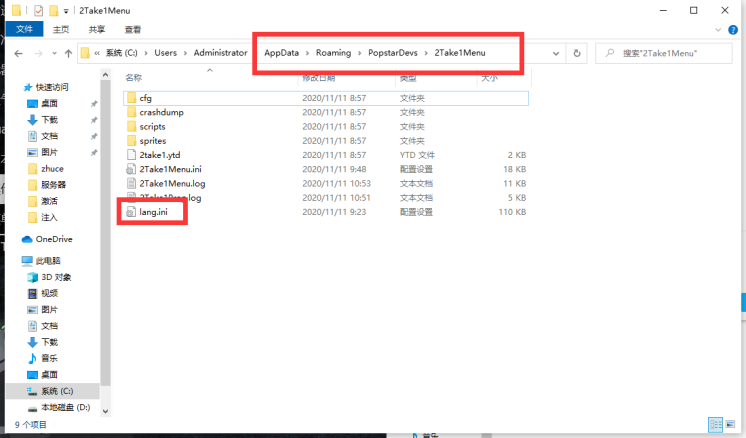Click the 110 KB size cell
The width and height of the screenshot is (746, 438).
512,212
